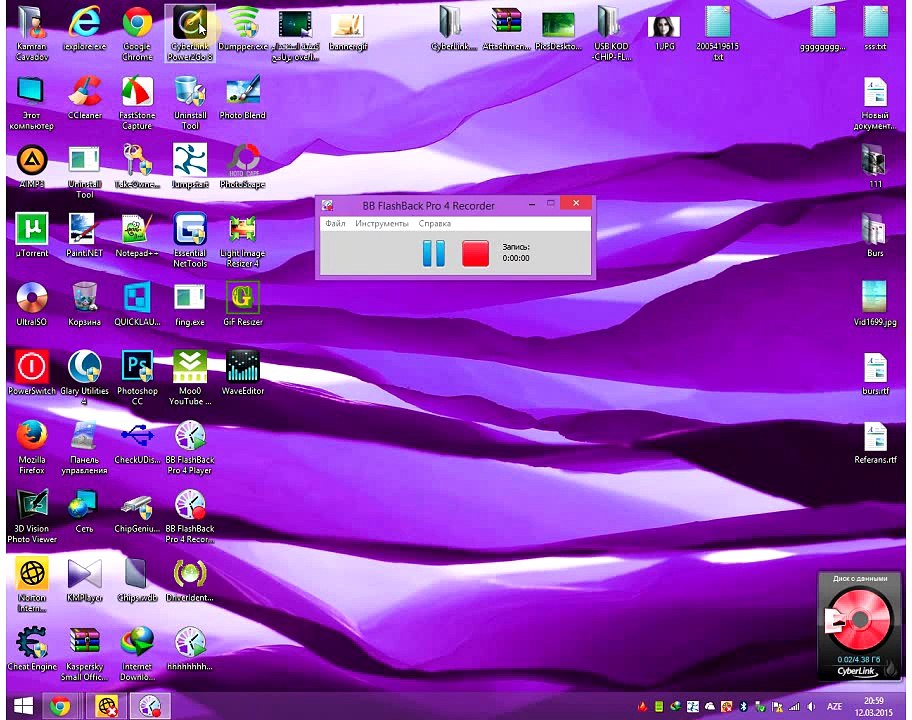Click the CyberLink disc burning gadget

tap(858, 626)
